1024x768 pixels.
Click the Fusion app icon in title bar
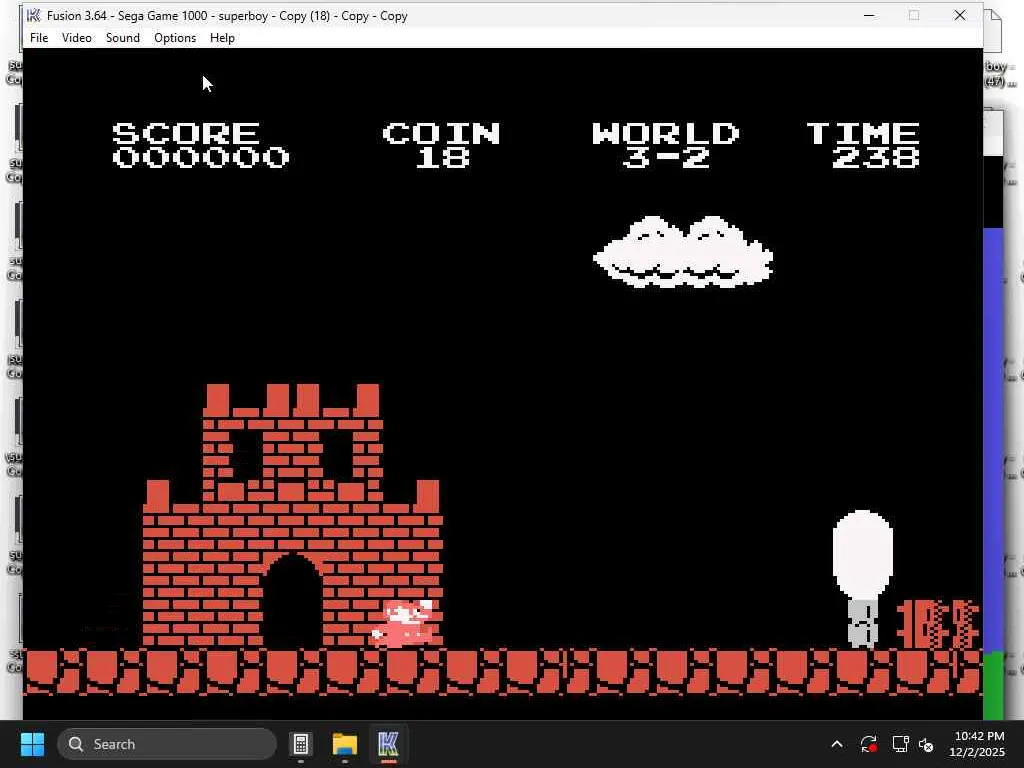coord(34,16)
